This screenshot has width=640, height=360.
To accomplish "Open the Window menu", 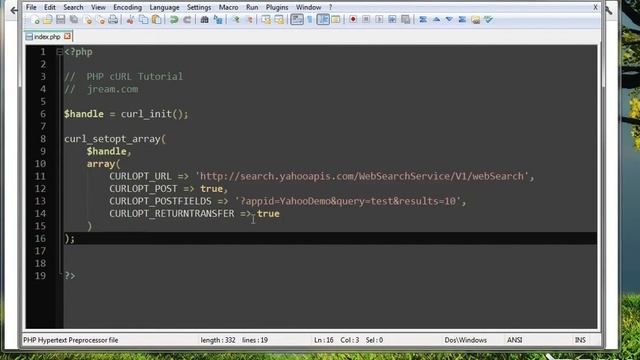I will (308, 7).
